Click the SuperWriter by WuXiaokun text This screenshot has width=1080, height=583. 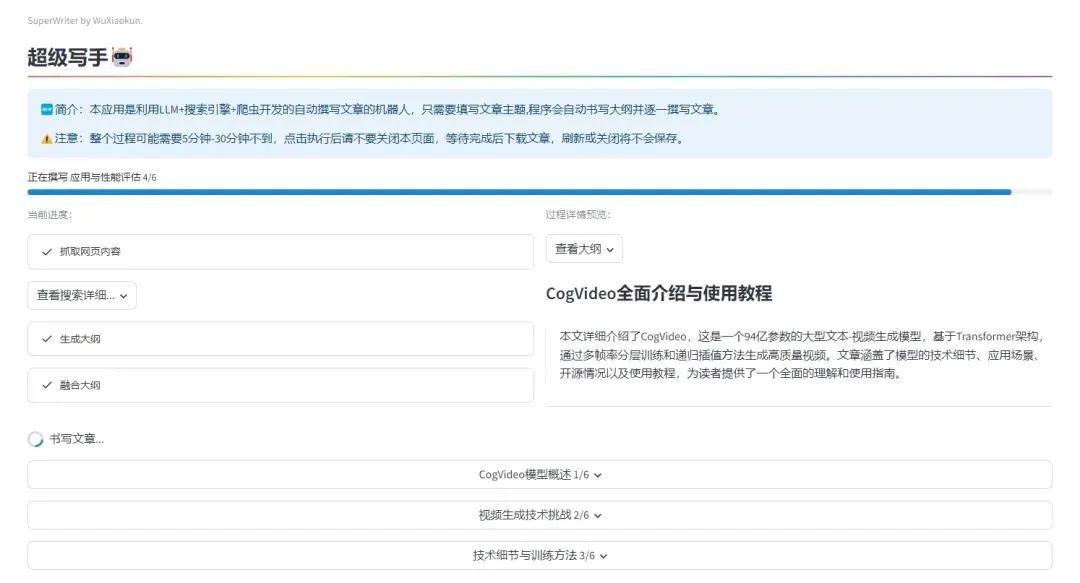pyautogui.click(x=84, y=20)
